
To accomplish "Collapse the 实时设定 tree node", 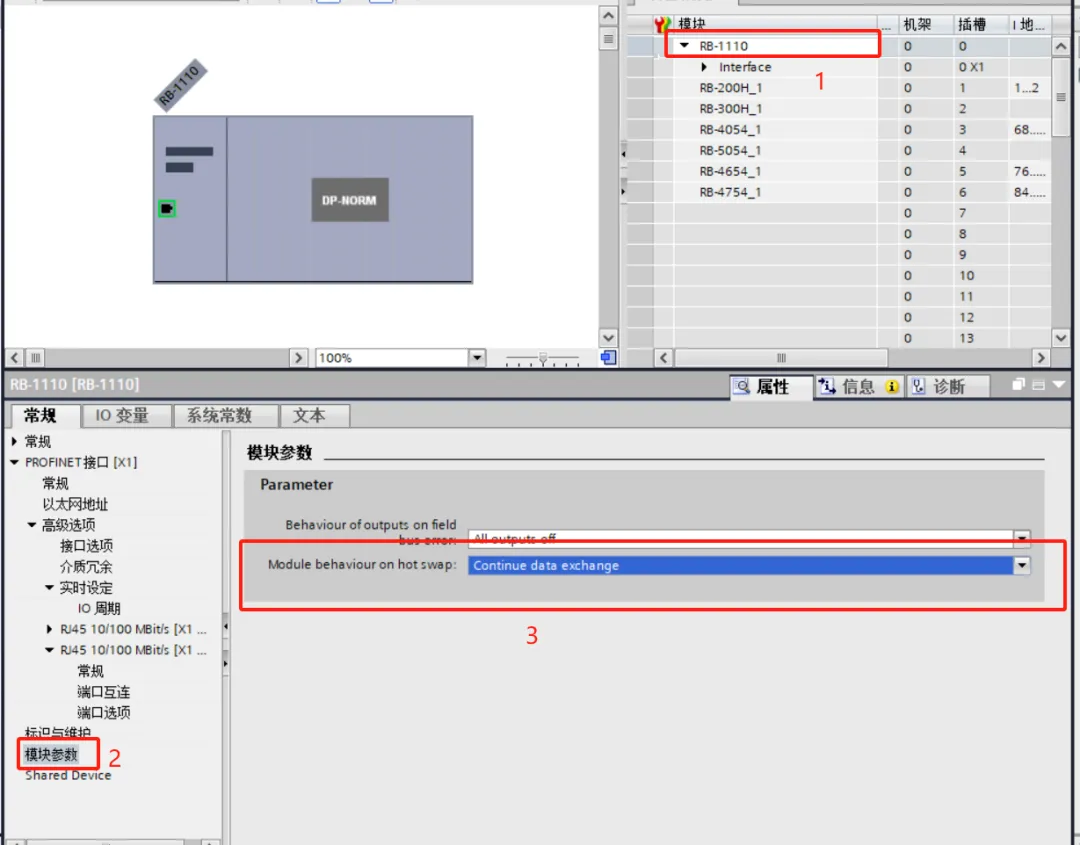I will (49, 588).
